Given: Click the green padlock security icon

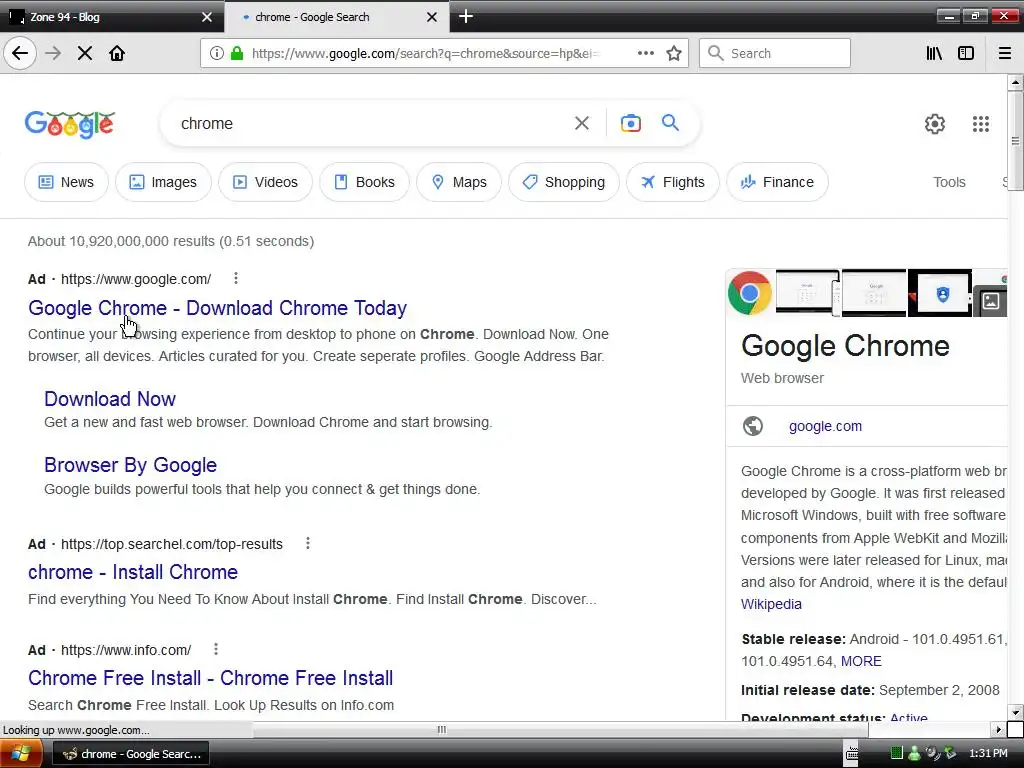Looking at the screenshot, I should click(x=237, y=54).
